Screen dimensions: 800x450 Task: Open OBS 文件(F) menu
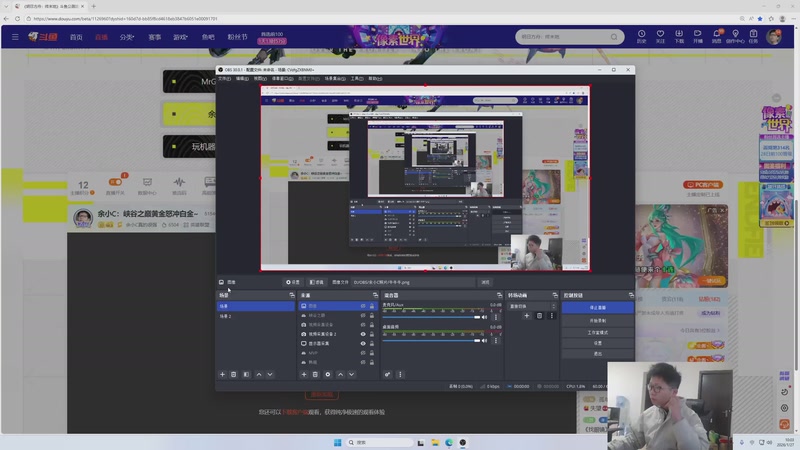click(x=224, y=79)
